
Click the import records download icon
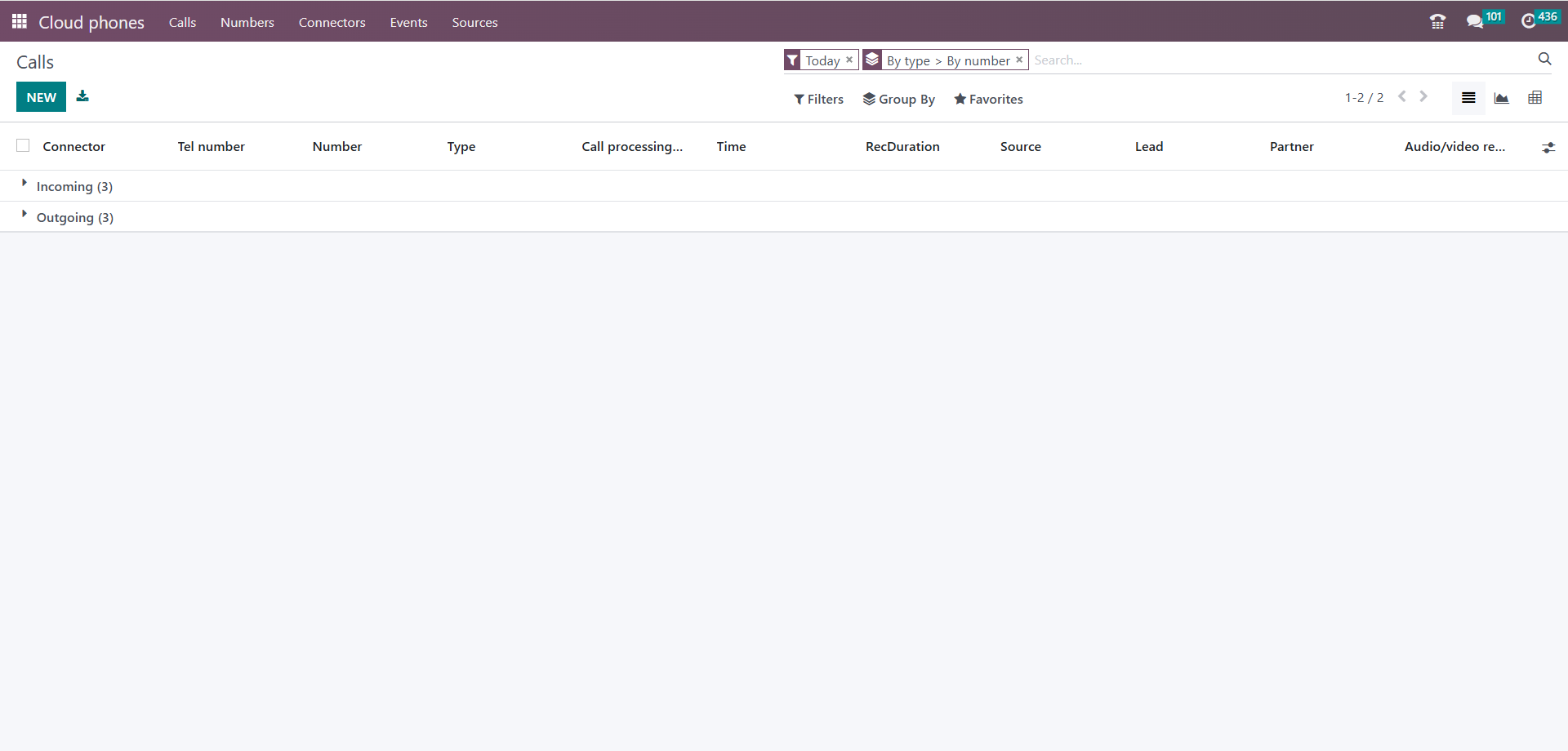click(82, 96)
